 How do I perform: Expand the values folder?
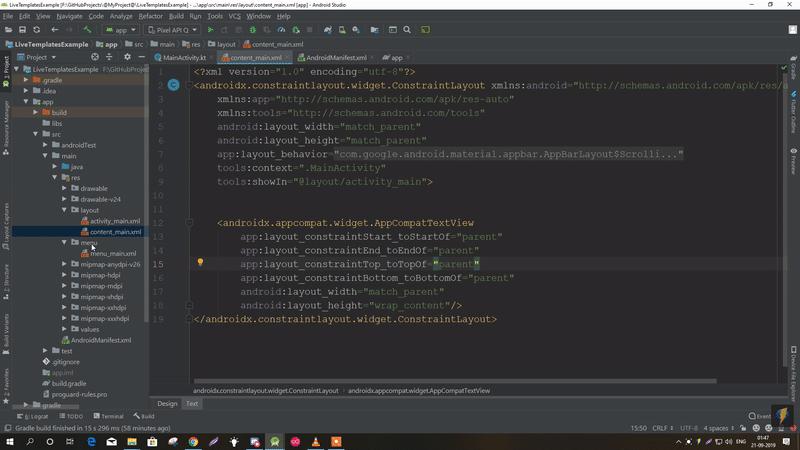tap(64, 329)
